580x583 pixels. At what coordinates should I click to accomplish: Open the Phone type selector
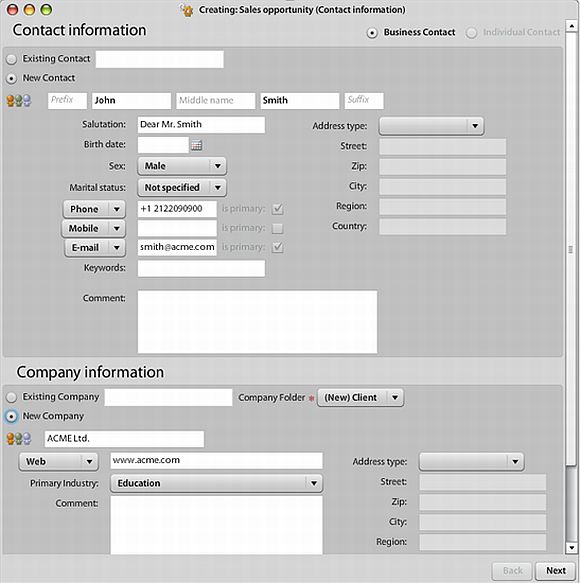tap(94, 209)
